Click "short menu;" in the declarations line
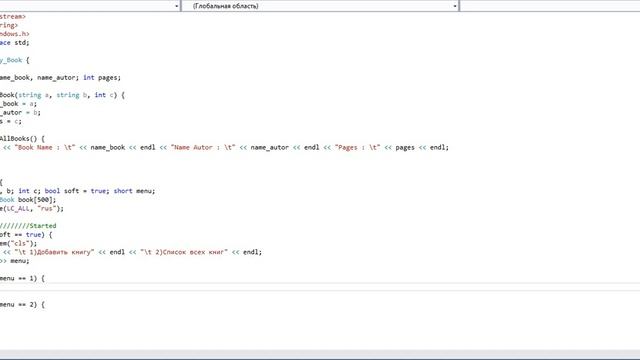 coord(134,191)
